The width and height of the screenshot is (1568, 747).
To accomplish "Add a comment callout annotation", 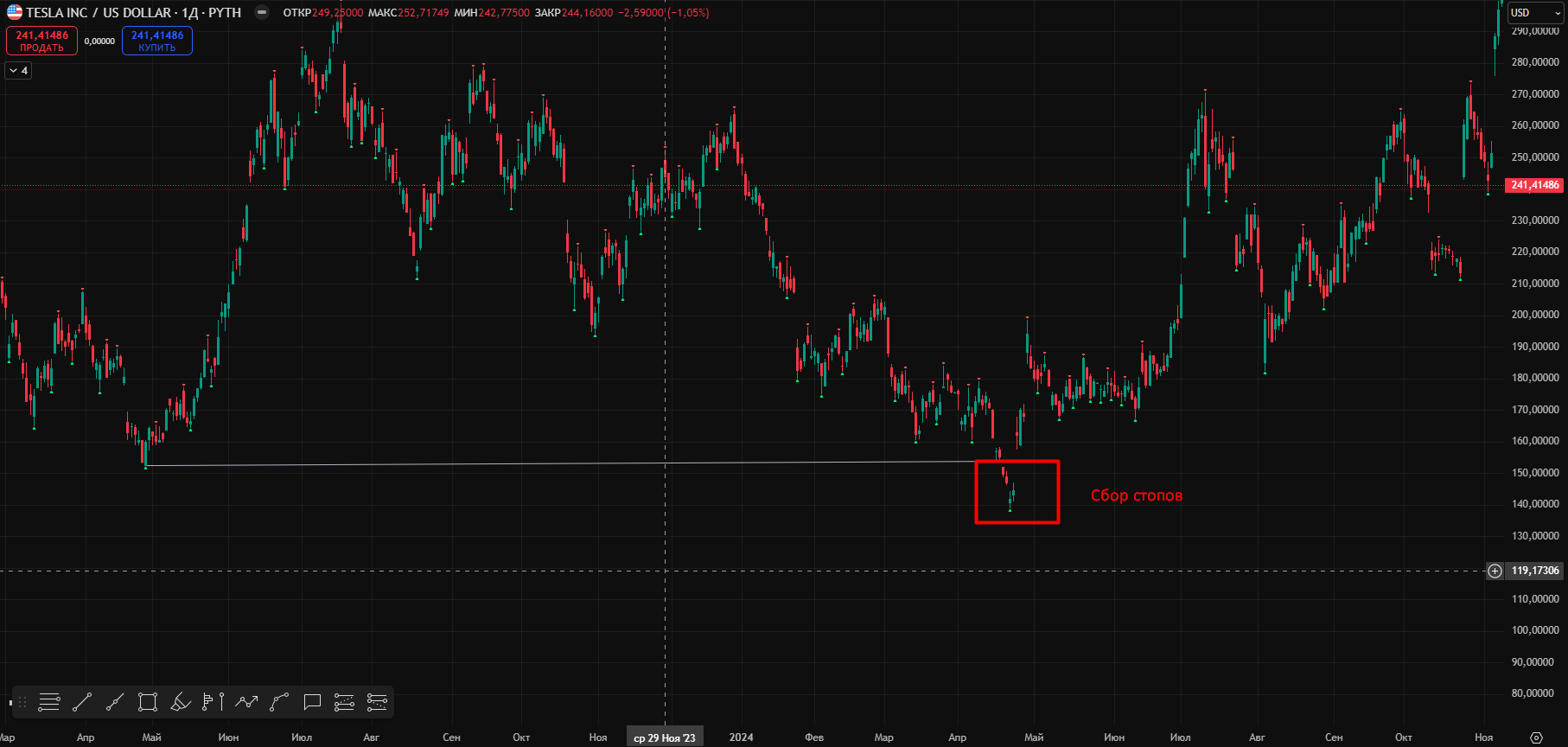I will [312, 702].
